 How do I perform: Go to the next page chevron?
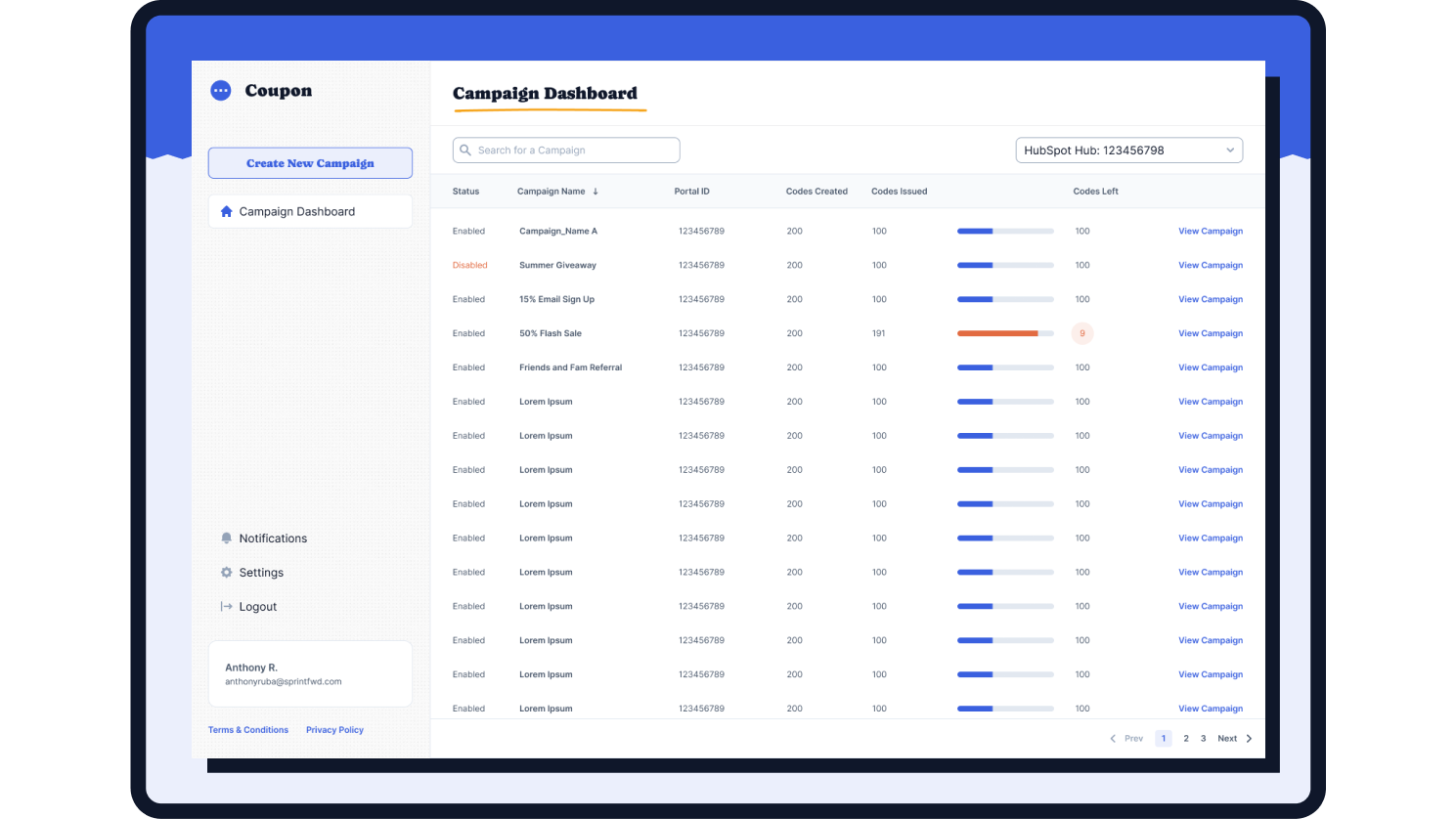pos(1249,739)
